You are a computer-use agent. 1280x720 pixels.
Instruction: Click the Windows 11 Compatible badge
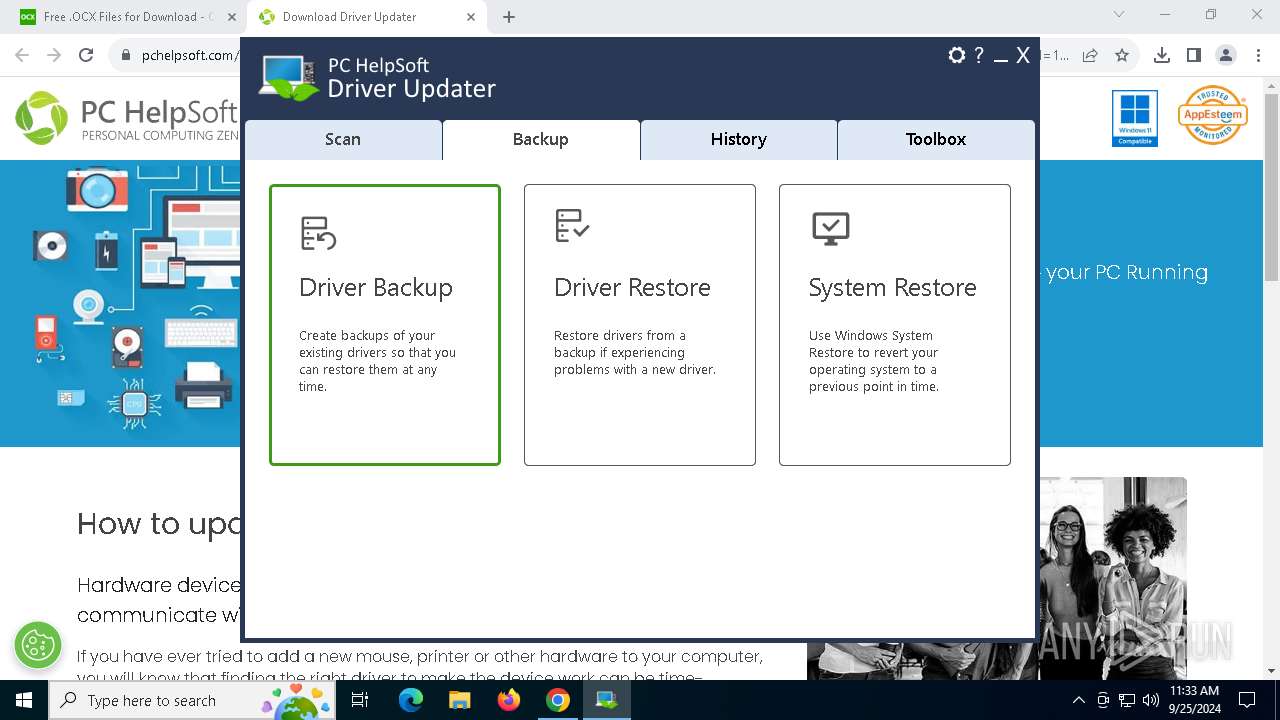pyautogui.click(x=1135, y=118)
